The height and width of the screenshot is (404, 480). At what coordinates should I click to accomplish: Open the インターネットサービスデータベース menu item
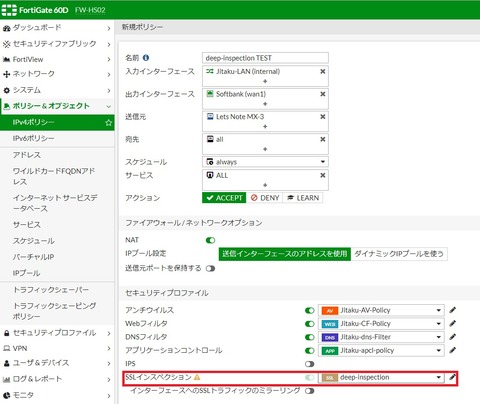tap(57, 203)
